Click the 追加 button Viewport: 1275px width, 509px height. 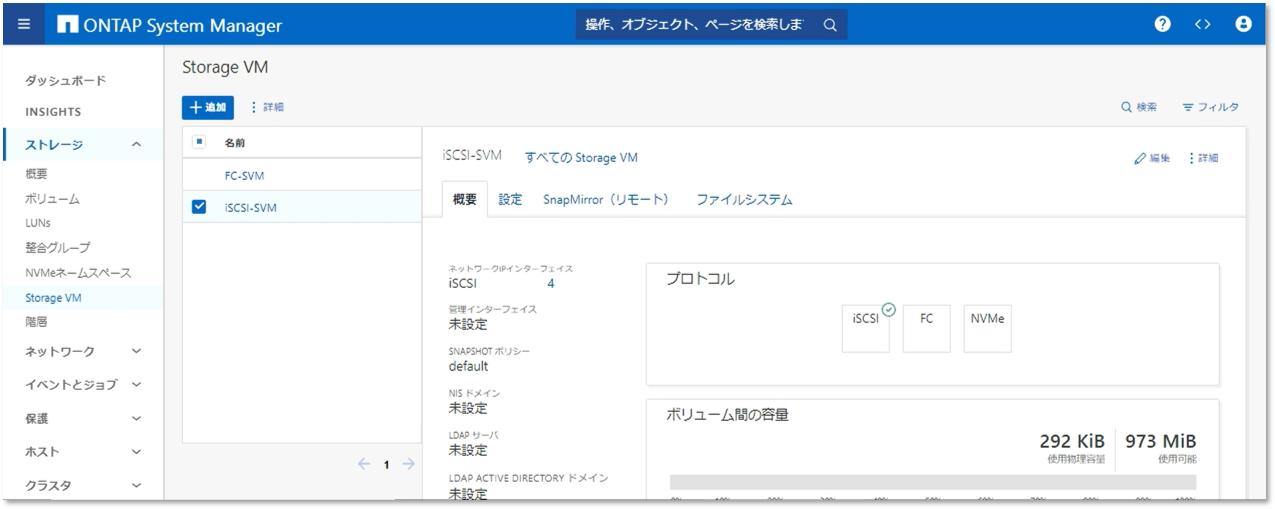[x=208, y=107]
